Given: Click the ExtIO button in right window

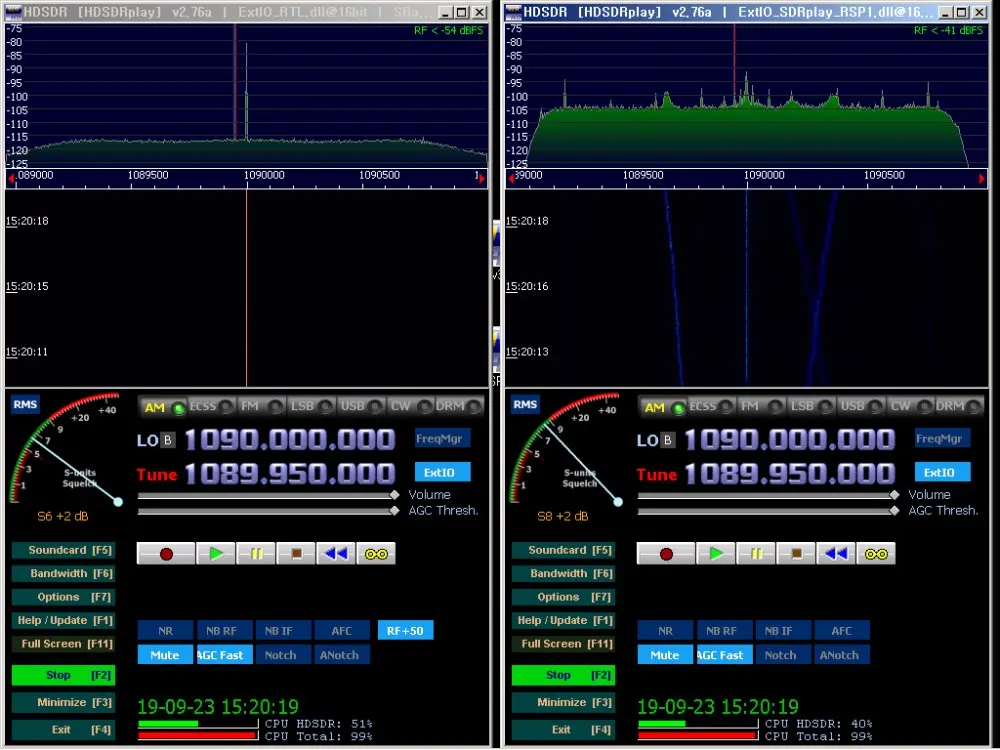Looking at the screenshot, I should click(x=943, y=473).
